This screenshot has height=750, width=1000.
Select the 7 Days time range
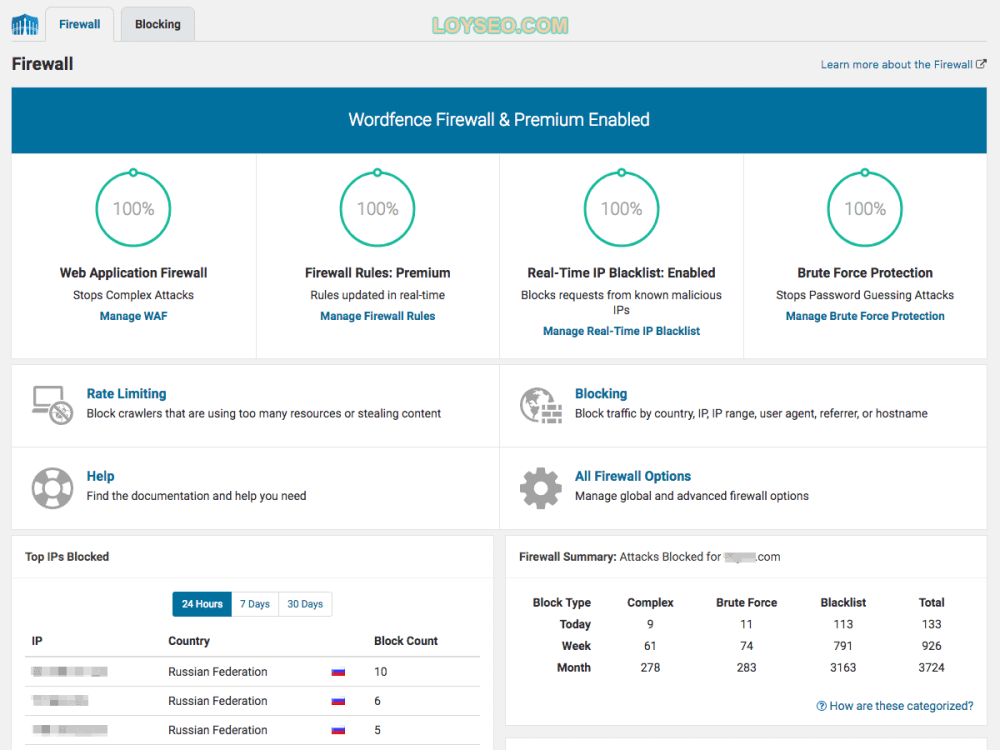pos(255,604)
